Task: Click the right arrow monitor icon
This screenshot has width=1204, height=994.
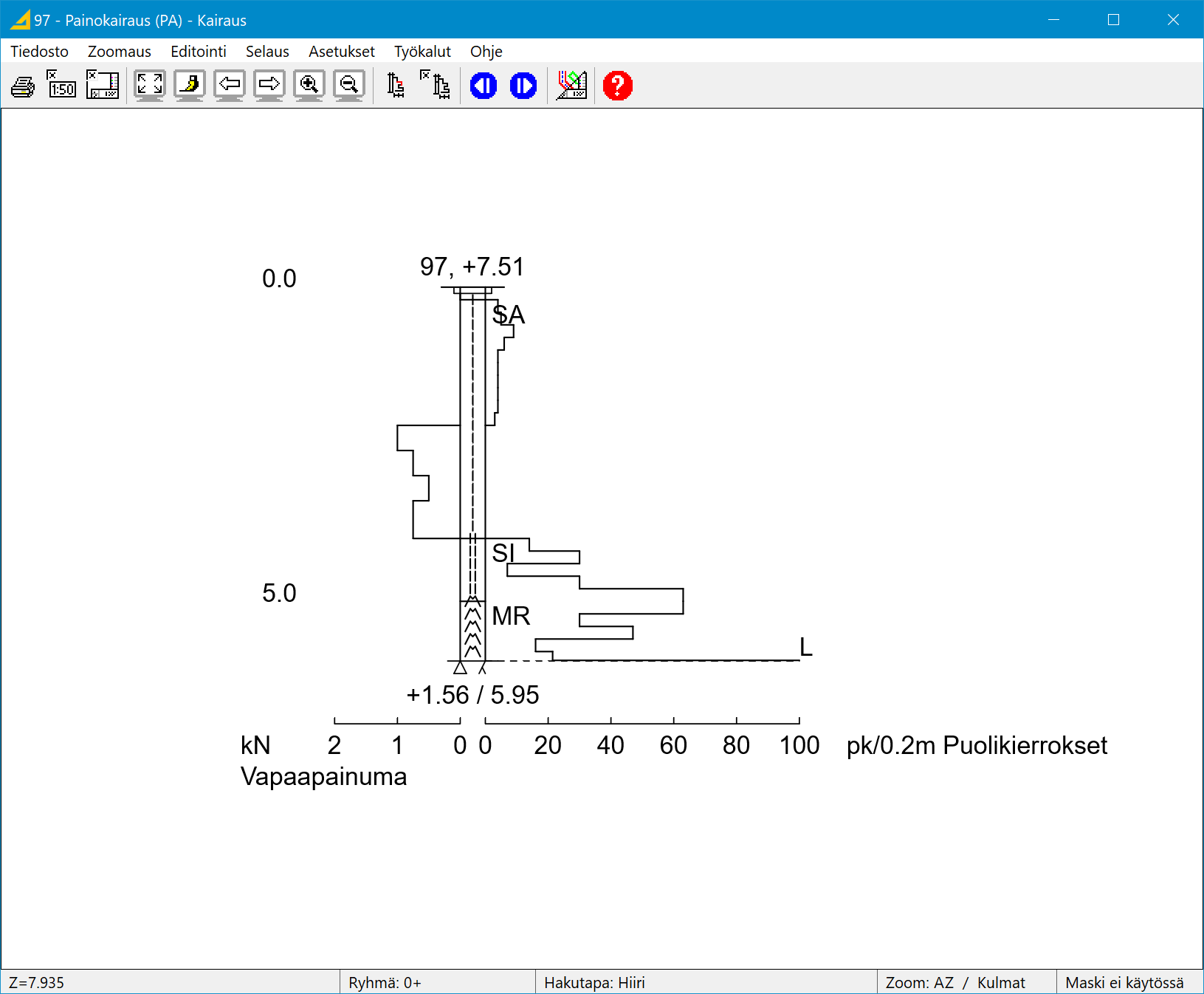Action: [x=269, y=86]
